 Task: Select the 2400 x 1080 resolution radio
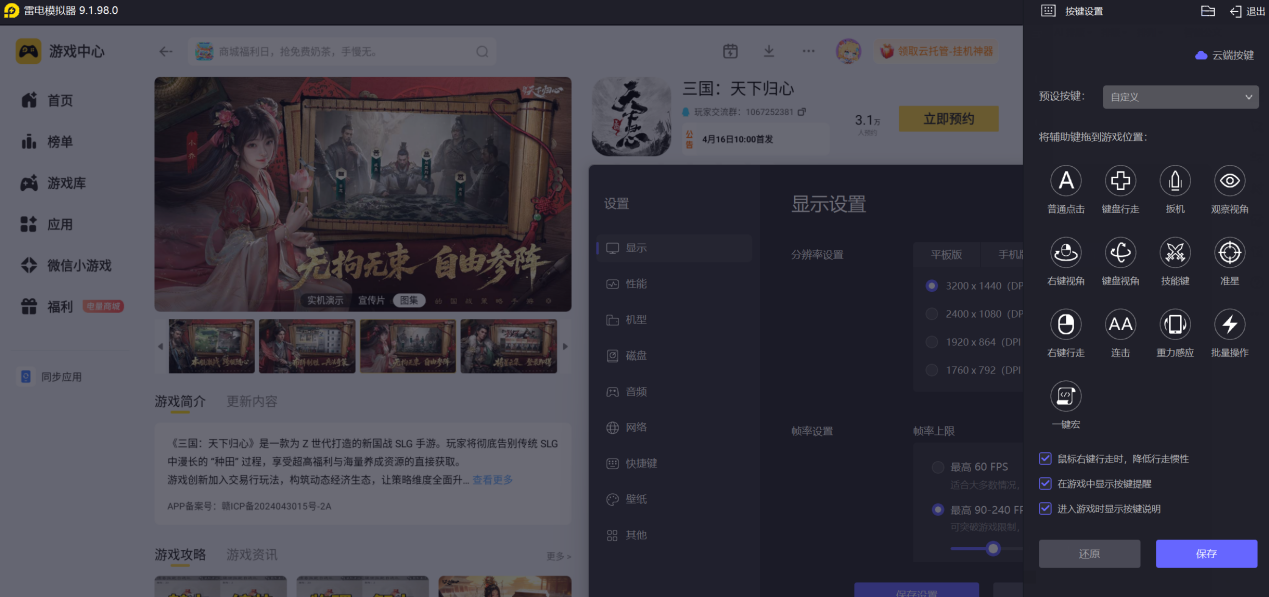(932, 314)
